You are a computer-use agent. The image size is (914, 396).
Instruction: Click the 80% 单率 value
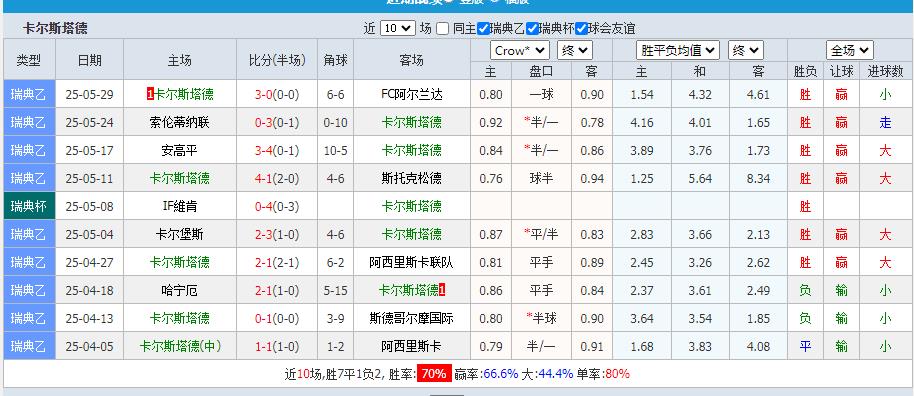point(618,374)
